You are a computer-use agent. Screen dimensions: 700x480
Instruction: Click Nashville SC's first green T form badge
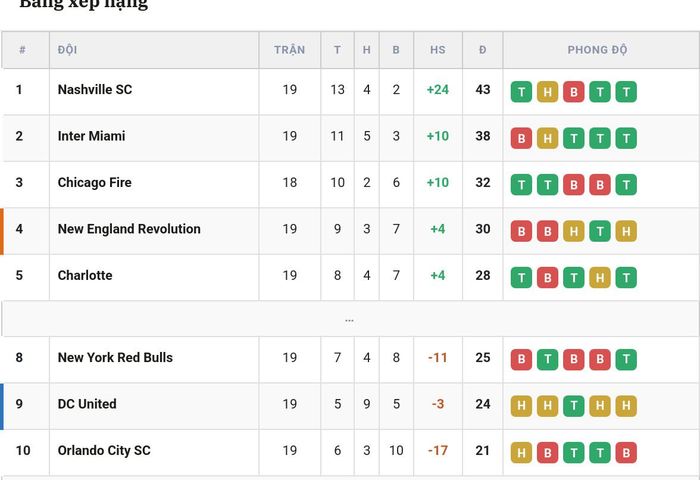click(x=521, y=92)
